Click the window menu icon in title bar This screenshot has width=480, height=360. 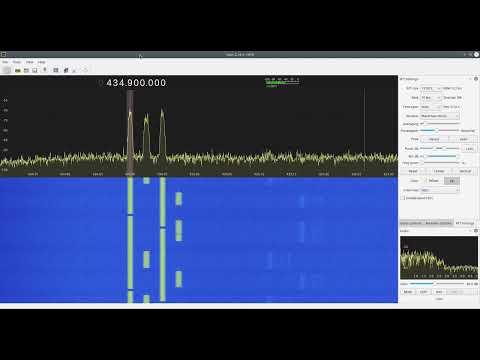[3, 54]
